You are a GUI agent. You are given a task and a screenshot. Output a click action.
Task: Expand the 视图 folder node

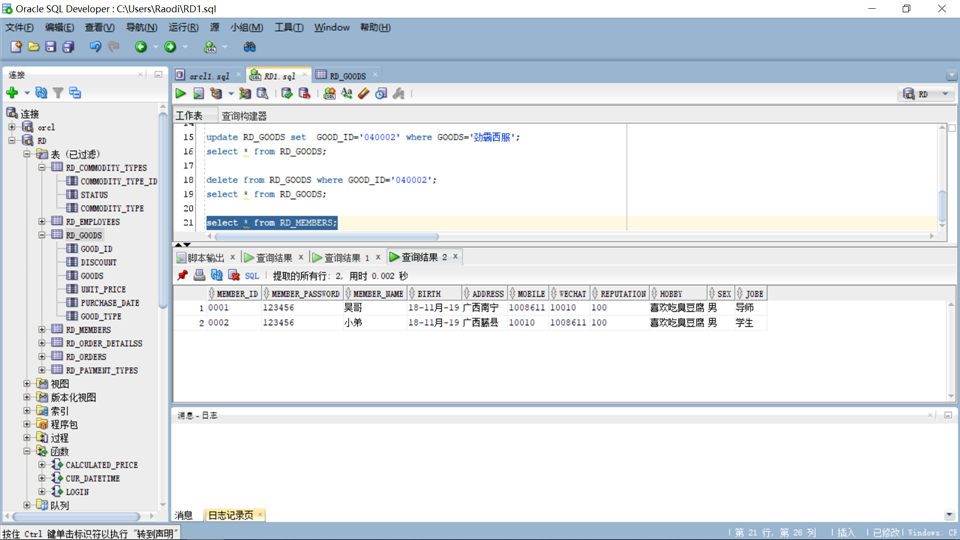(x=27, y=384)
